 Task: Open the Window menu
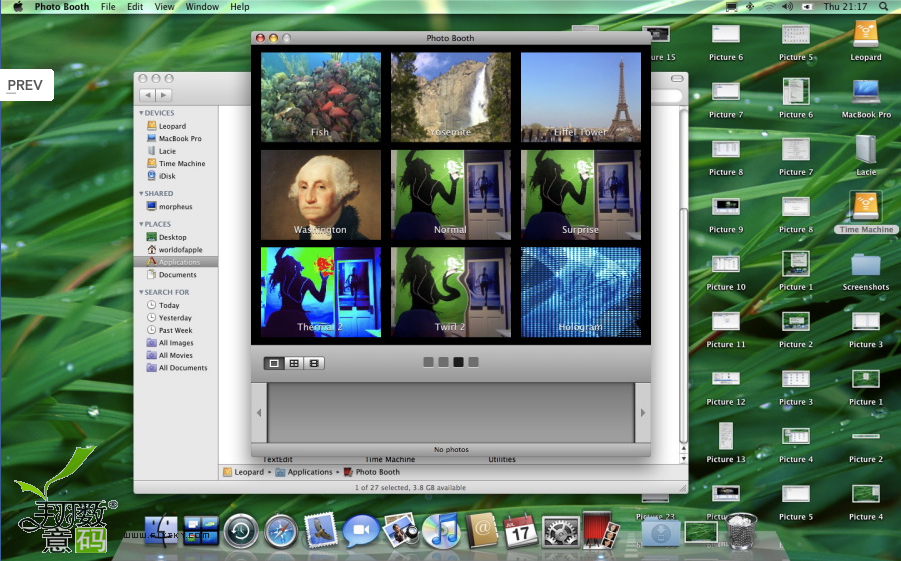202,7
